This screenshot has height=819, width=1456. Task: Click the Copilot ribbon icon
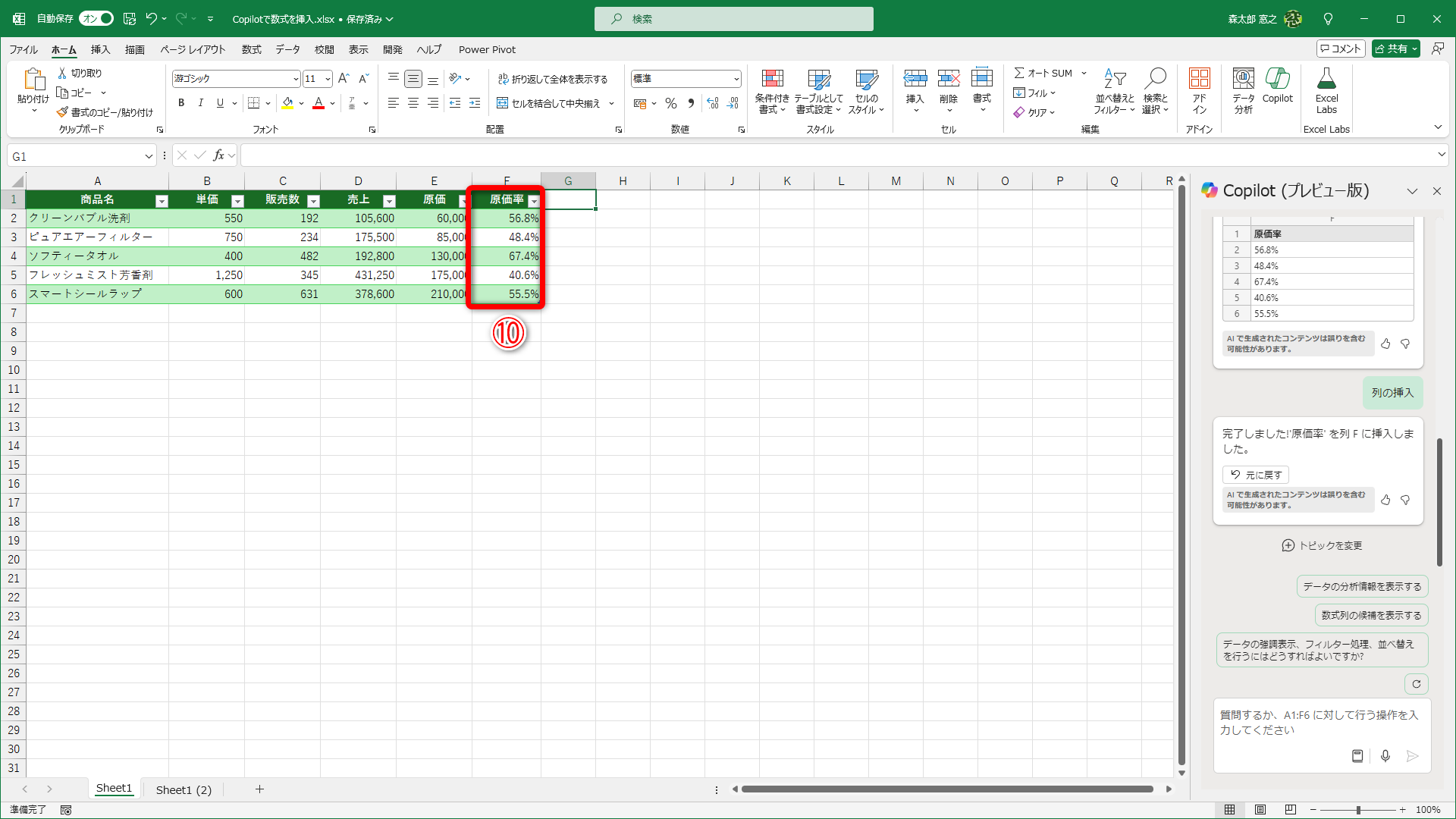coord(1277,80)
